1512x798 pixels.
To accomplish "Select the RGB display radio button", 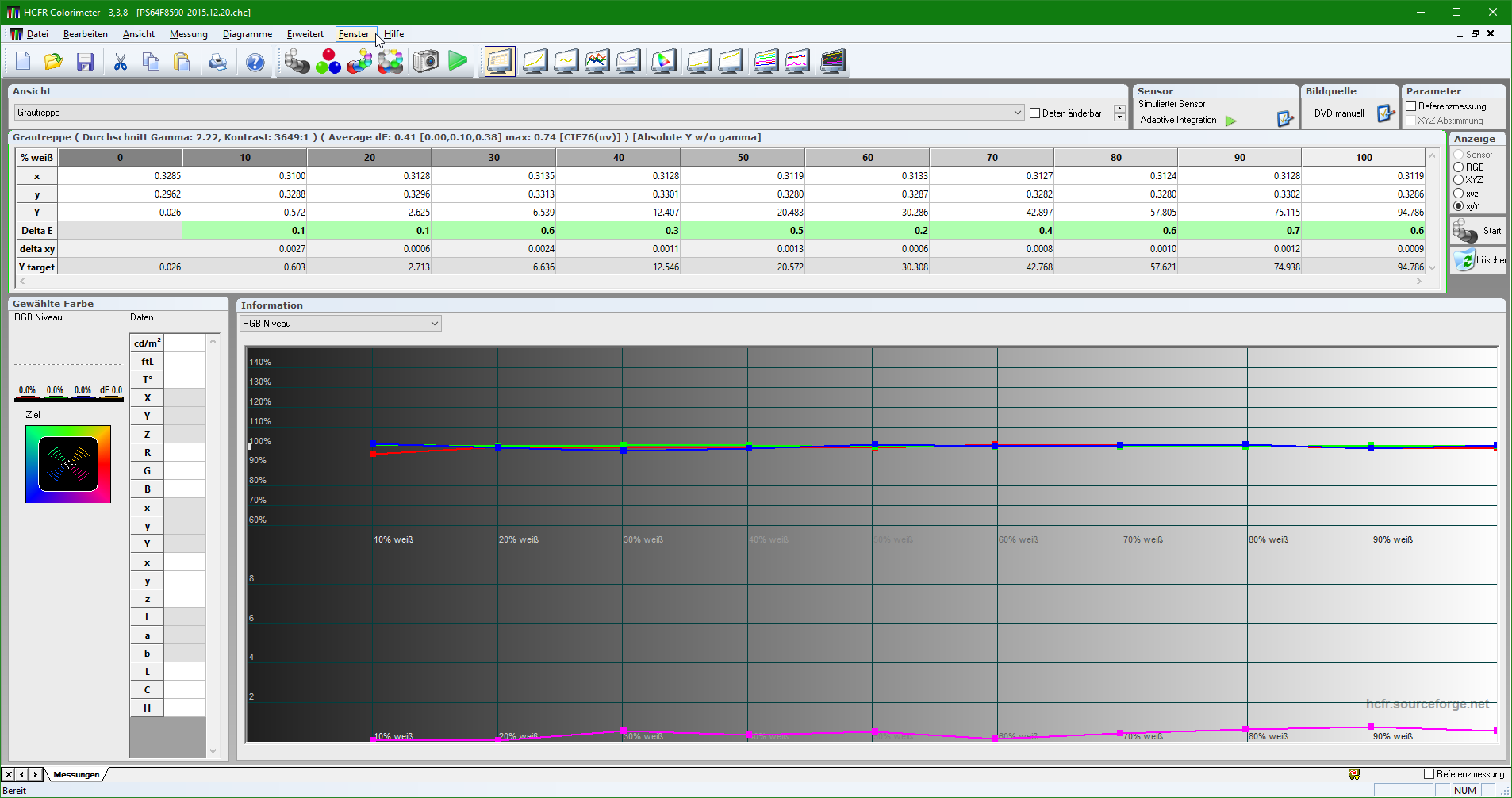I will [1458, 167].
